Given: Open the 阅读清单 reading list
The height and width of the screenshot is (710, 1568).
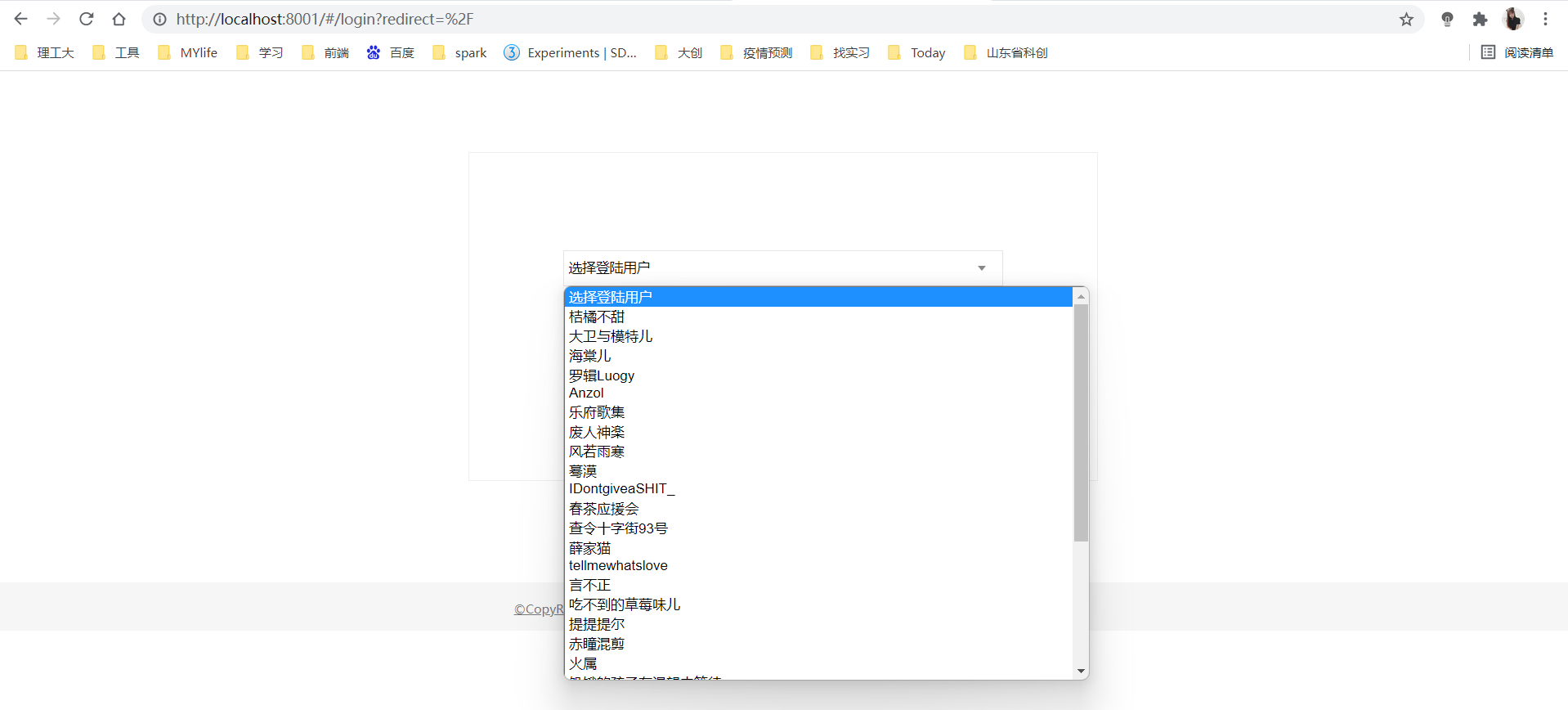Looking at the screenshot, I should pyautogui.click(x=1517, y=52).
